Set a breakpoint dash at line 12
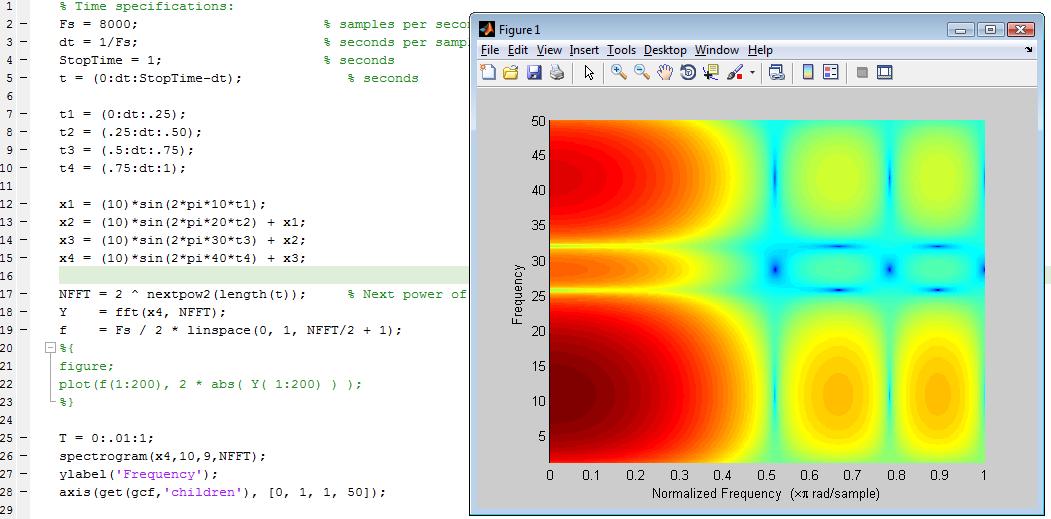This screenshot has height=519, width=1051. 24,204
